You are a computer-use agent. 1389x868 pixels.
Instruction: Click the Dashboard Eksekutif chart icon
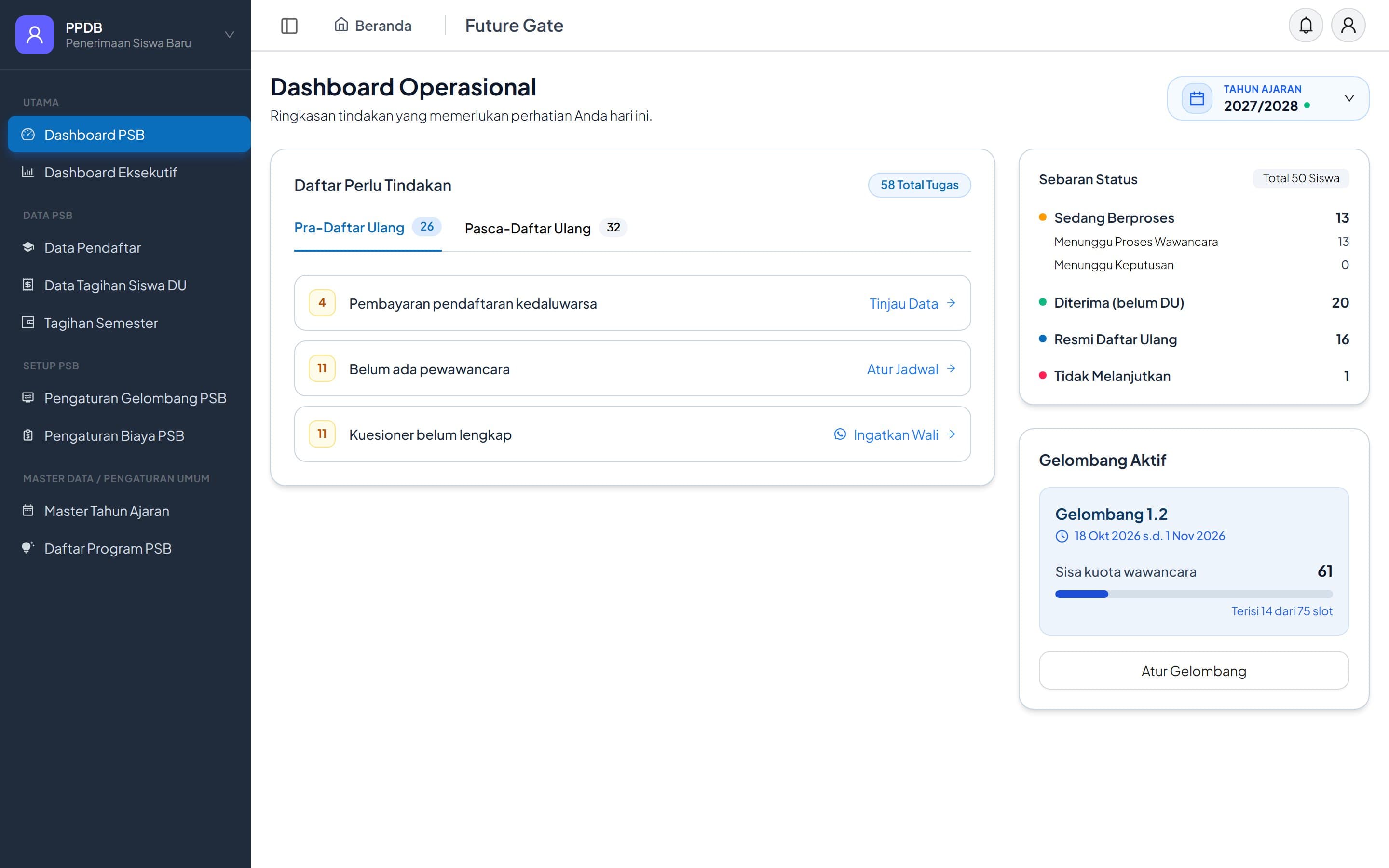tap(27, 172)
